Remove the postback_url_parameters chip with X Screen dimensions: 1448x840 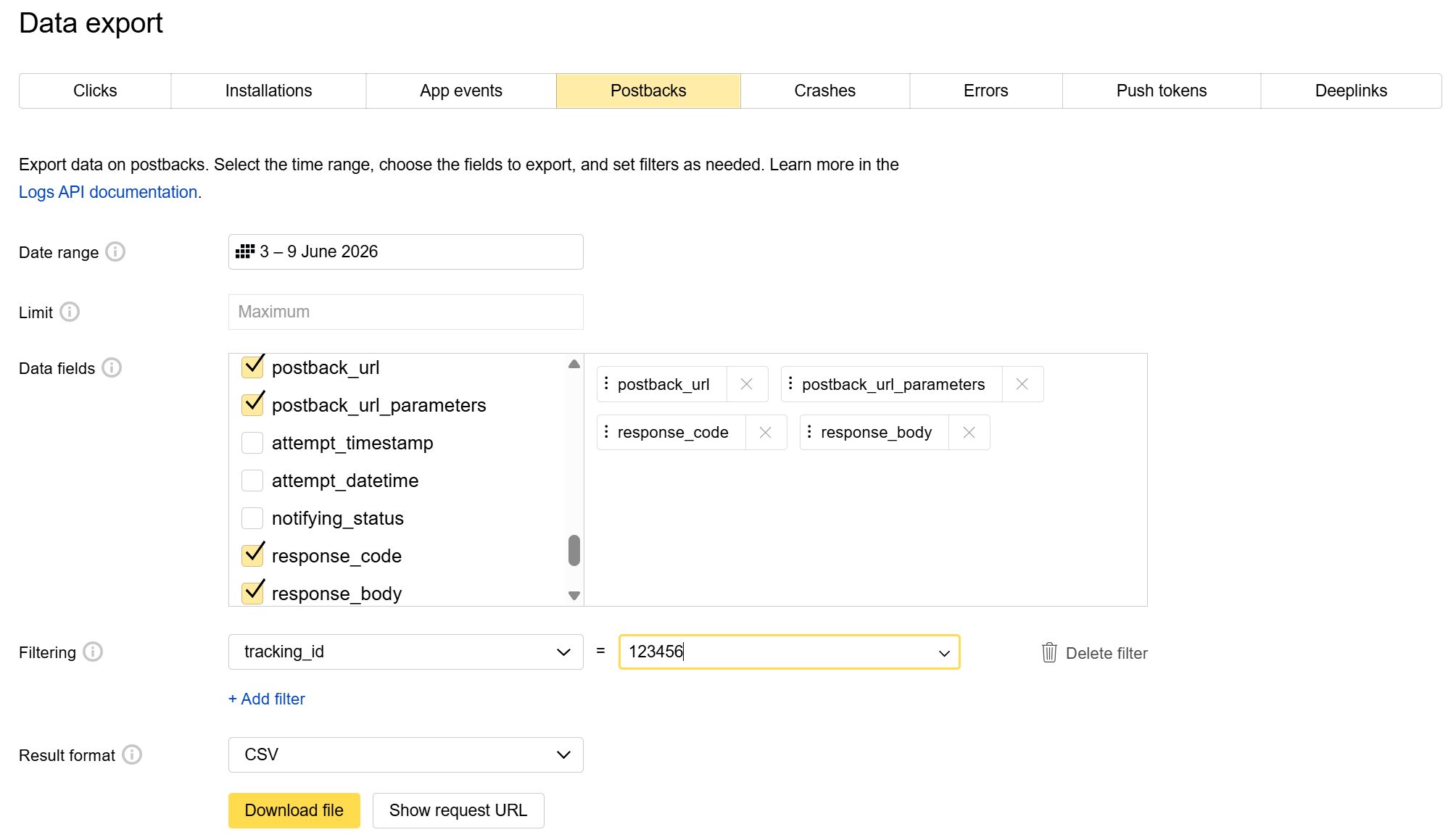coord(1022,384)
